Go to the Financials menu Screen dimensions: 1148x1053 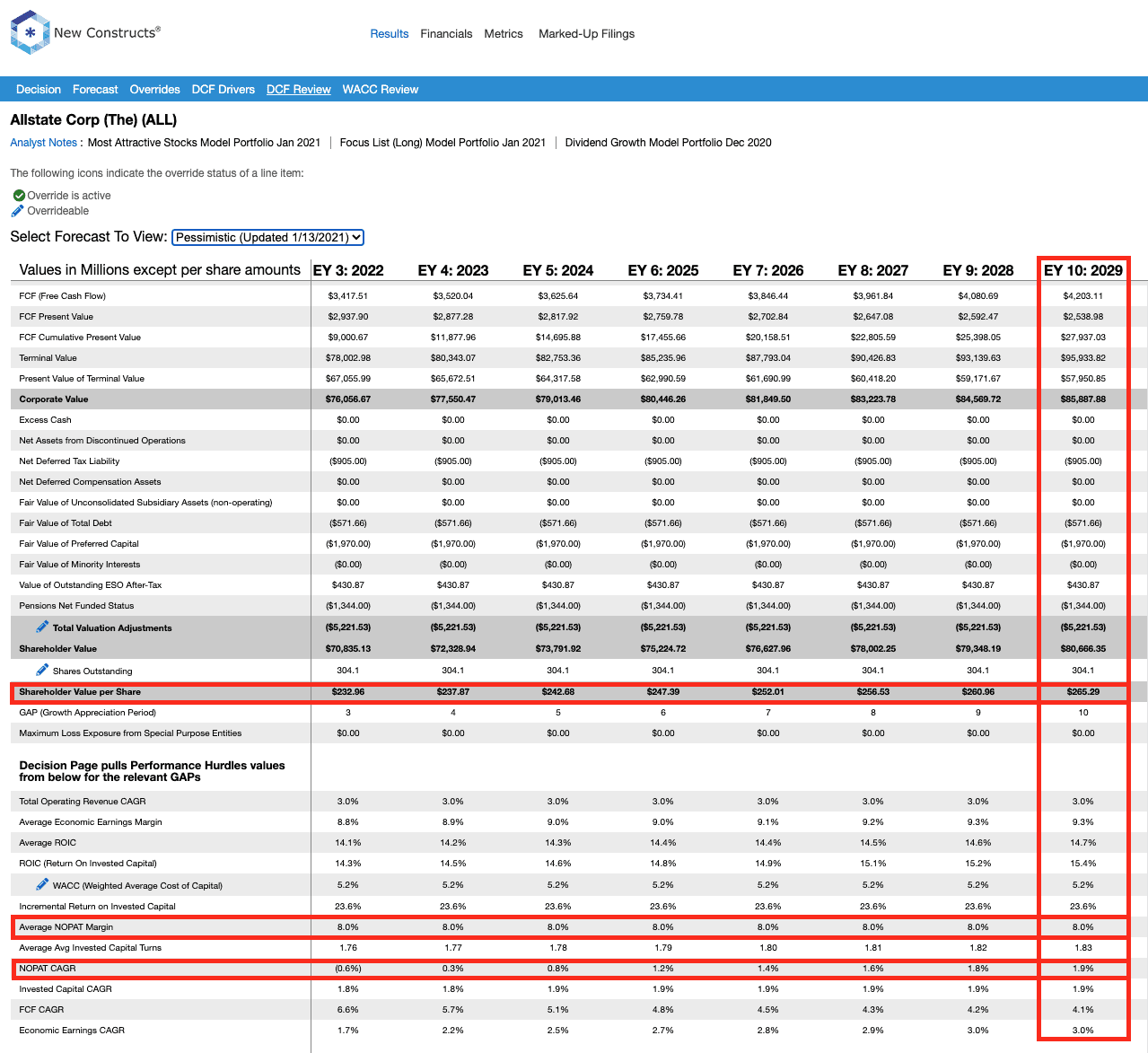(446, 34)
